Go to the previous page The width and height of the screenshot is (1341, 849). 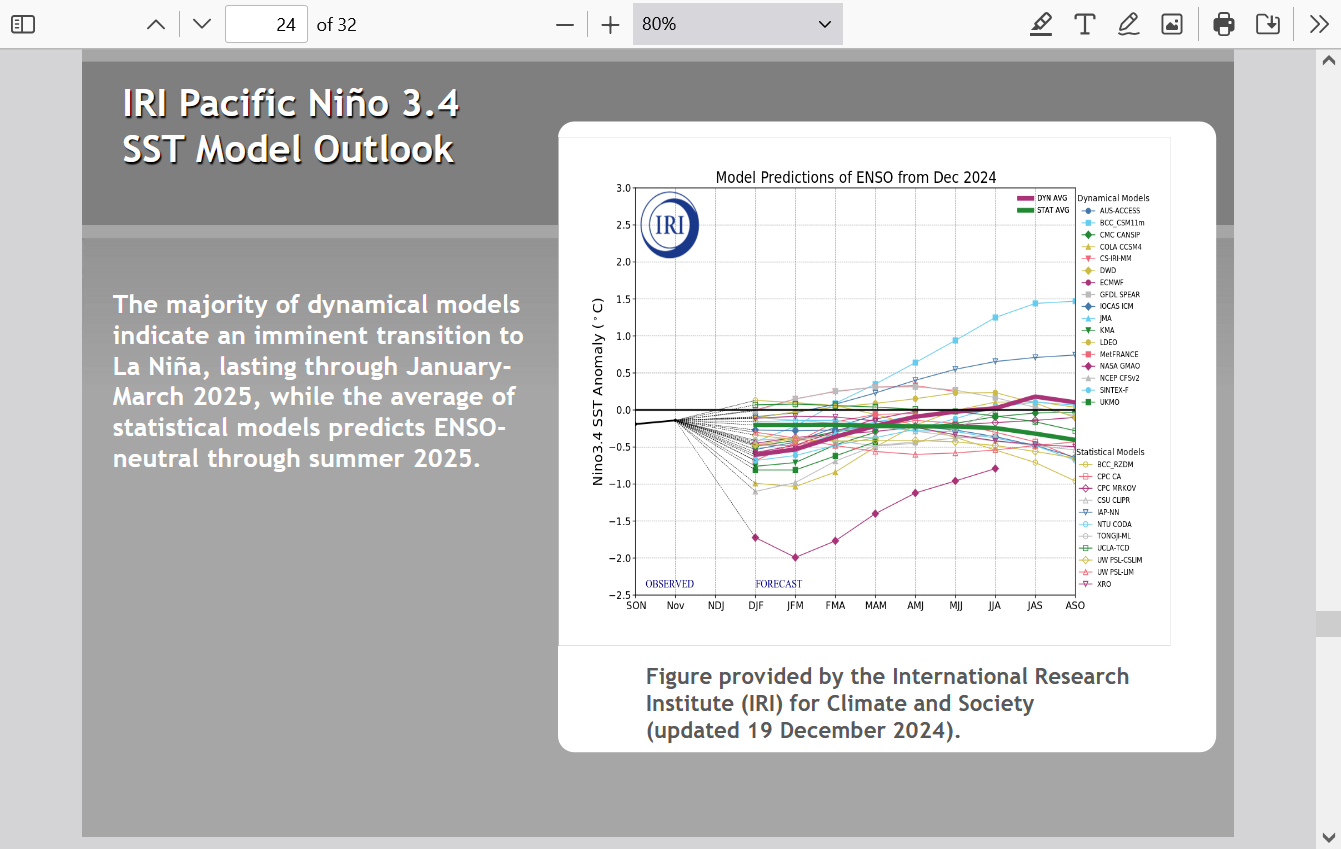pos(156,24)
